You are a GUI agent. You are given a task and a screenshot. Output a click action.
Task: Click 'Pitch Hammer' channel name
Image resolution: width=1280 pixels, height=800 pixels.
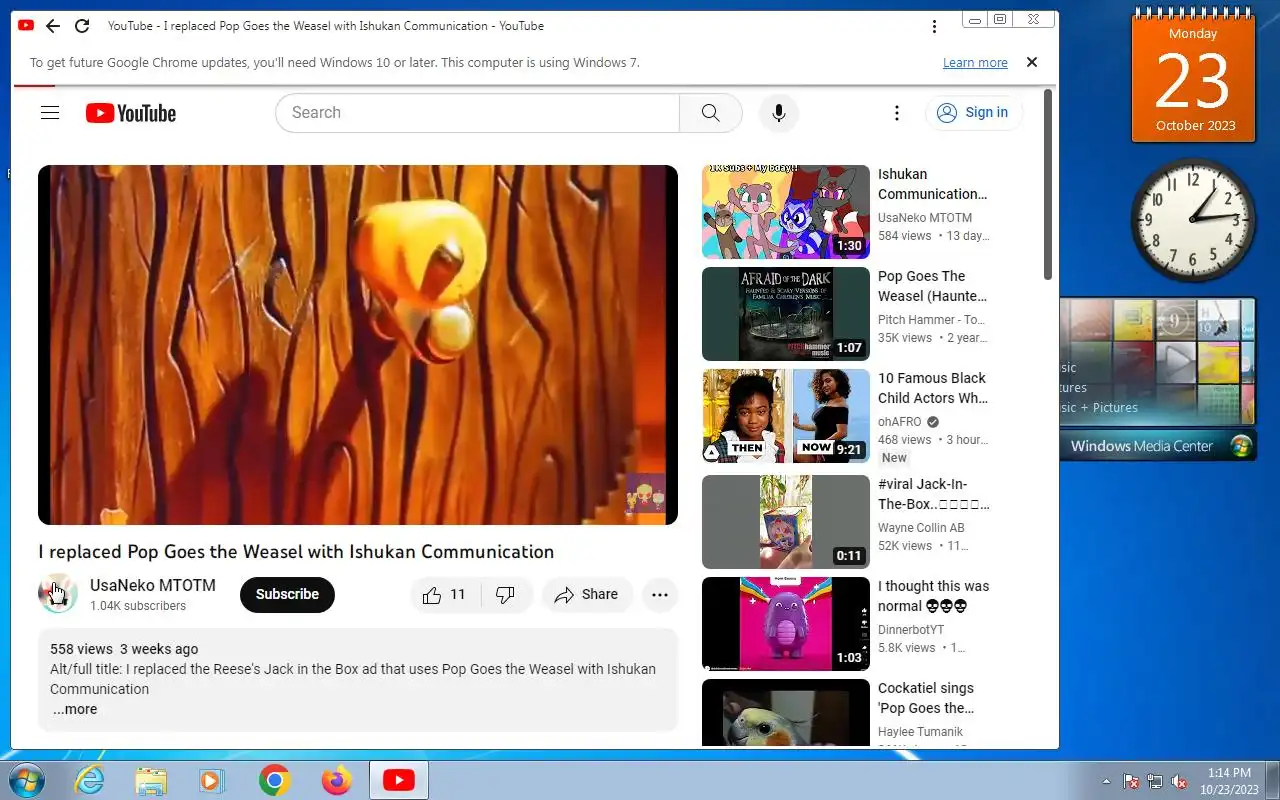click(930, 320)
